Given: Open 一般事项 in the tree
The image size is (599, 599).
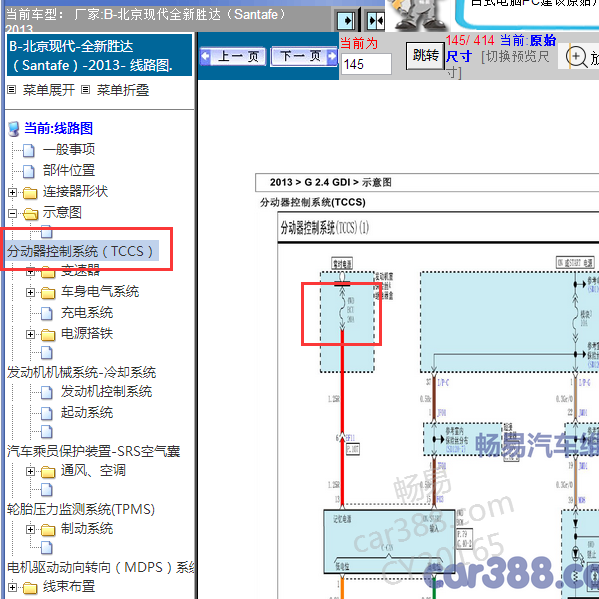Looking at the screenshot, I should 69,149.
